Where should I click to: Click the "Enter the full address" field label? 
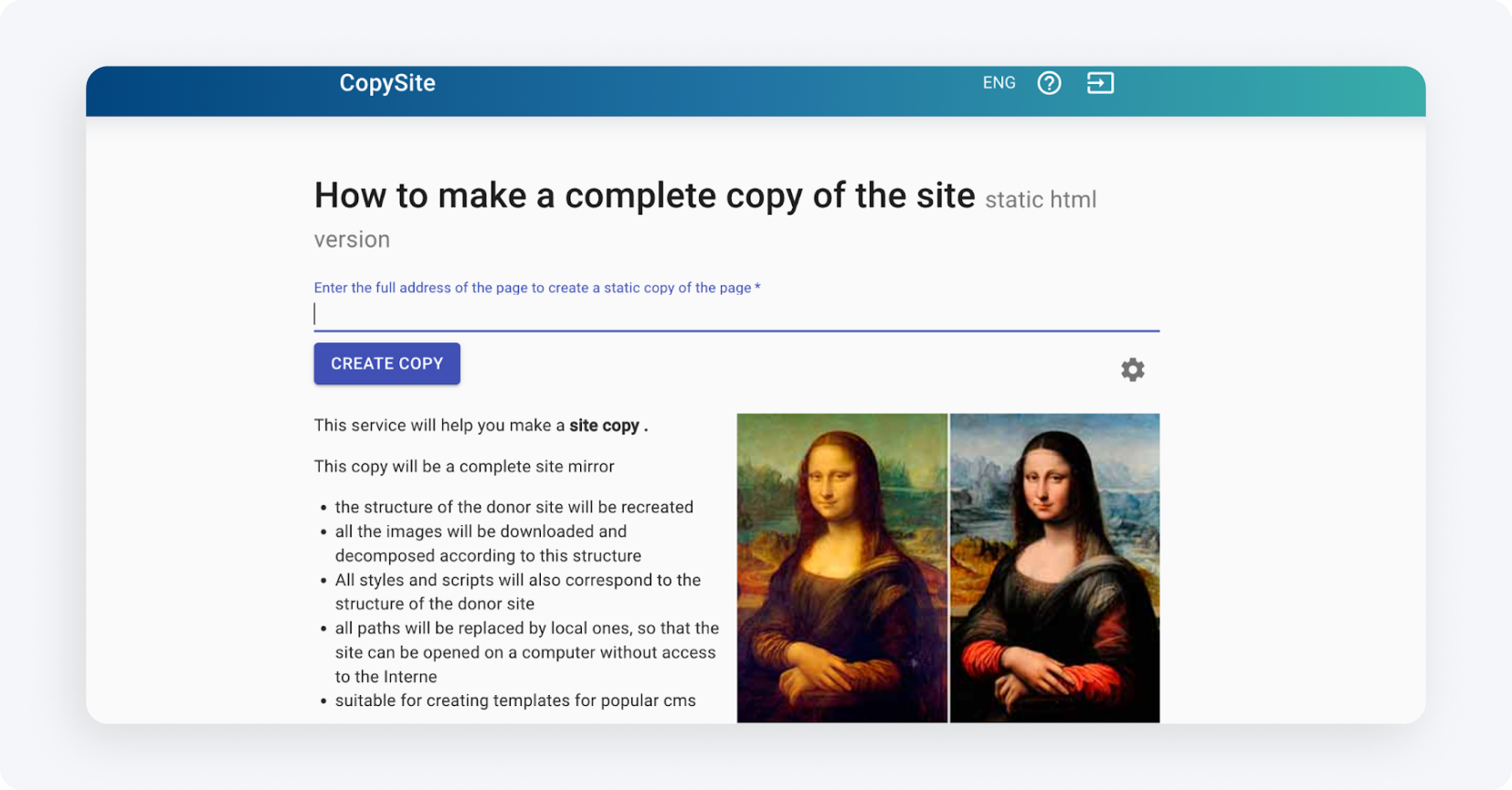536,288
